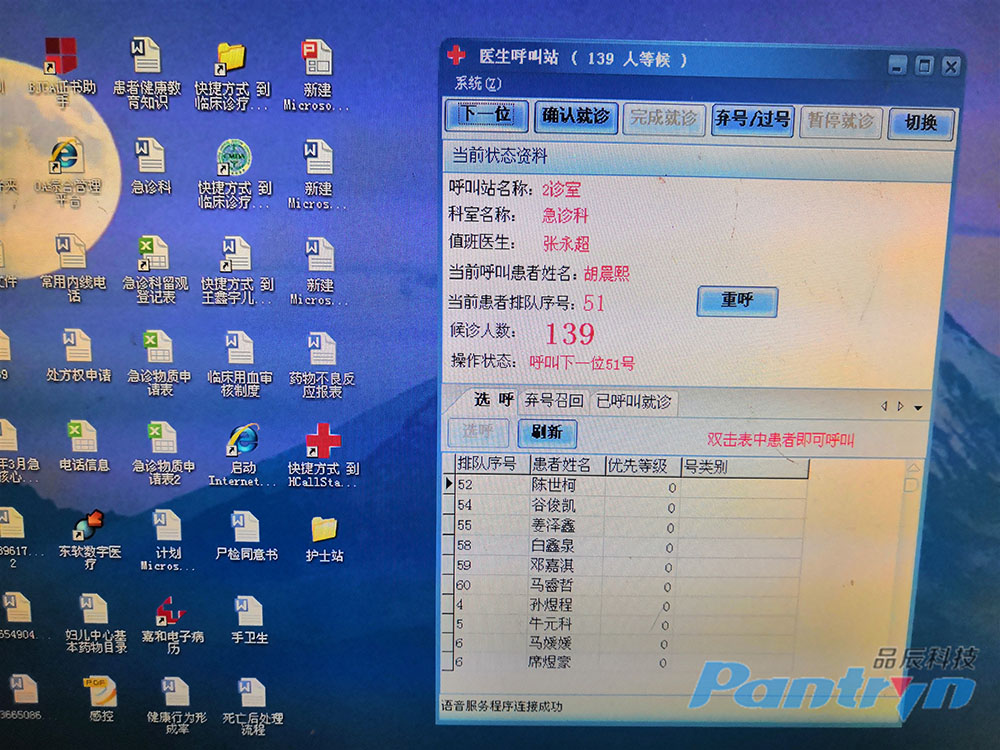Viewport: 1000px width, 750px height.
Task: Open the 急诊科 Word document icon
Action: [x=151, y=167]
